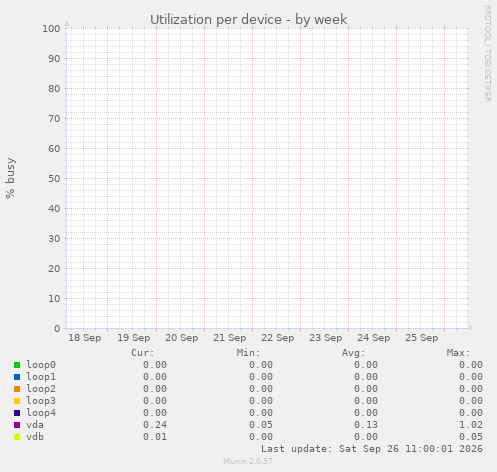497x472 pixels.
Task: Click the loop0 green color swatch
Action: (x=17, y=365)
